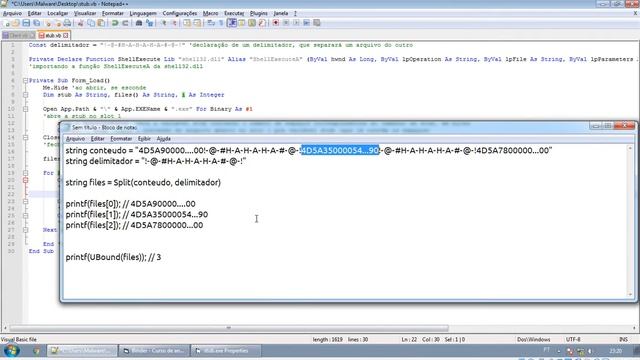Click the Save toolbar icon

(26, 23)
